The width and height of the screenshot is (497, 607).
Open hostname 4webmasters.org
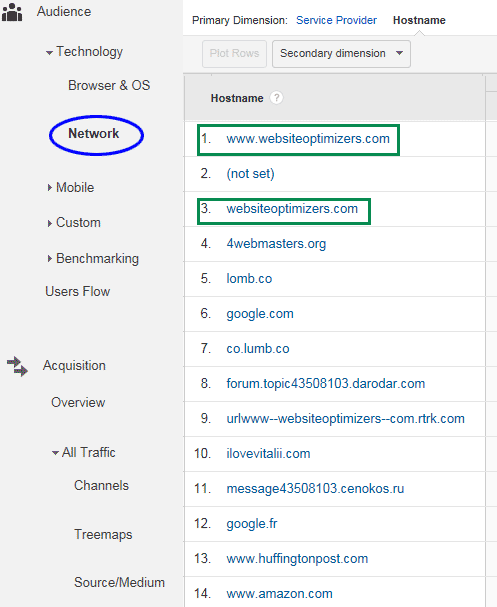click(x=276, y=243)
